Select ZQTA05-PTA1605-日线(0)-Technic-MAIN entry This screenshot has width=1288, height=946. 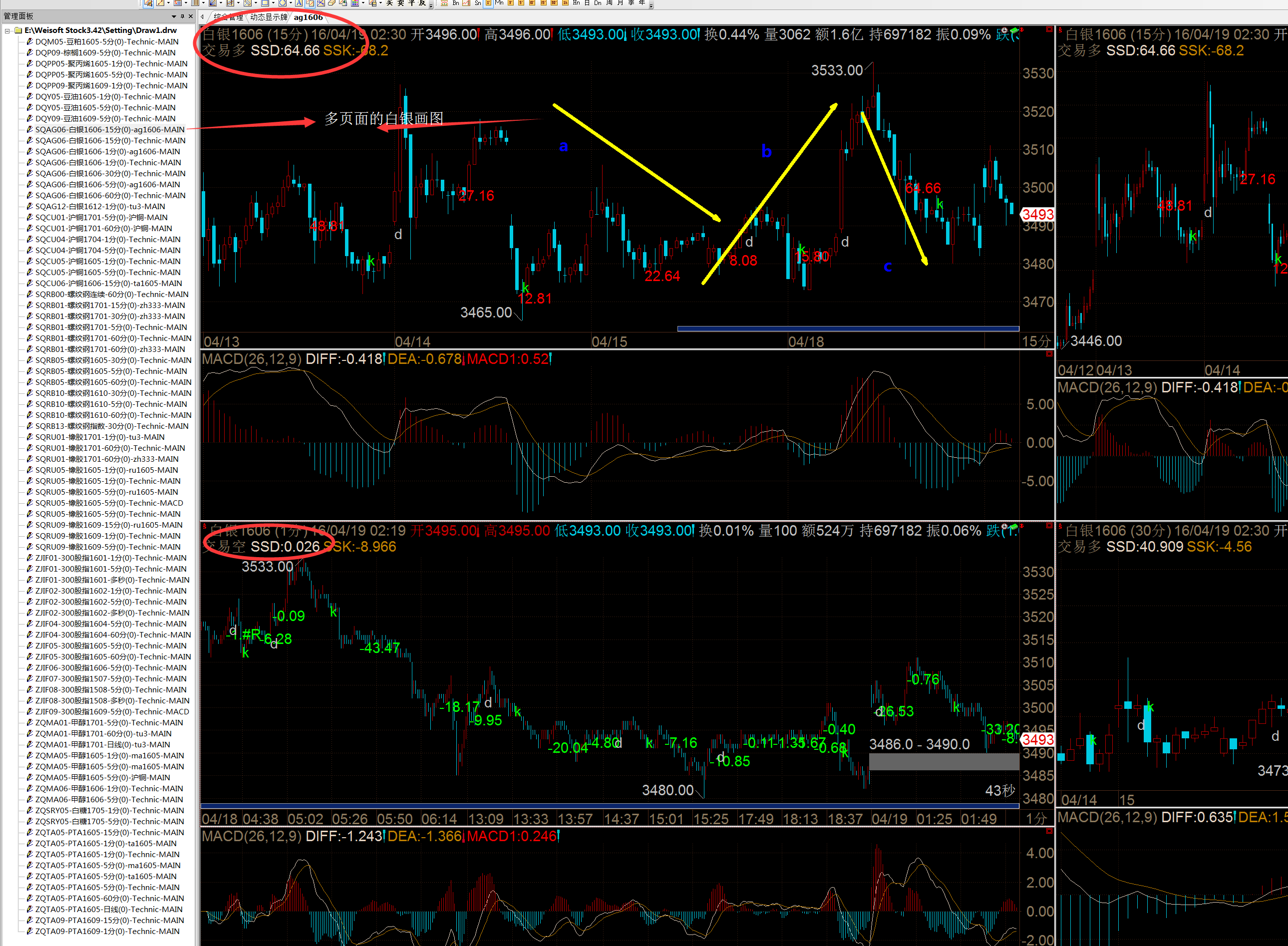109,910
